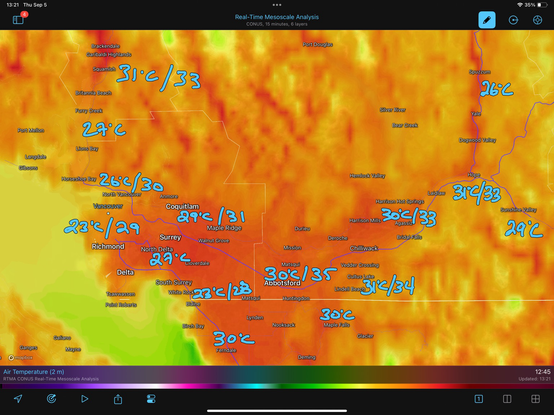Viewport: 554px width, 415px height.
Task: Switch to two-pane split layout
Action: tap(507, 399)
